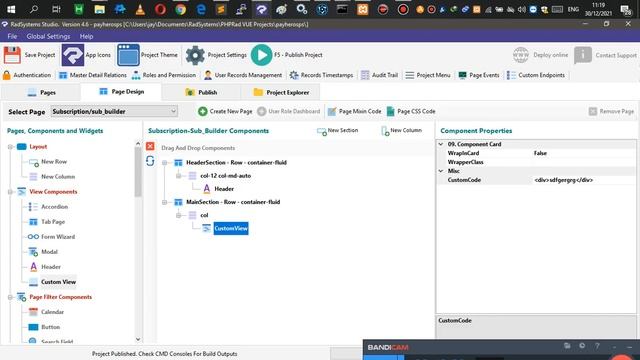
Task: Select Calendar filter component
Action: click(x=46, y=312)
